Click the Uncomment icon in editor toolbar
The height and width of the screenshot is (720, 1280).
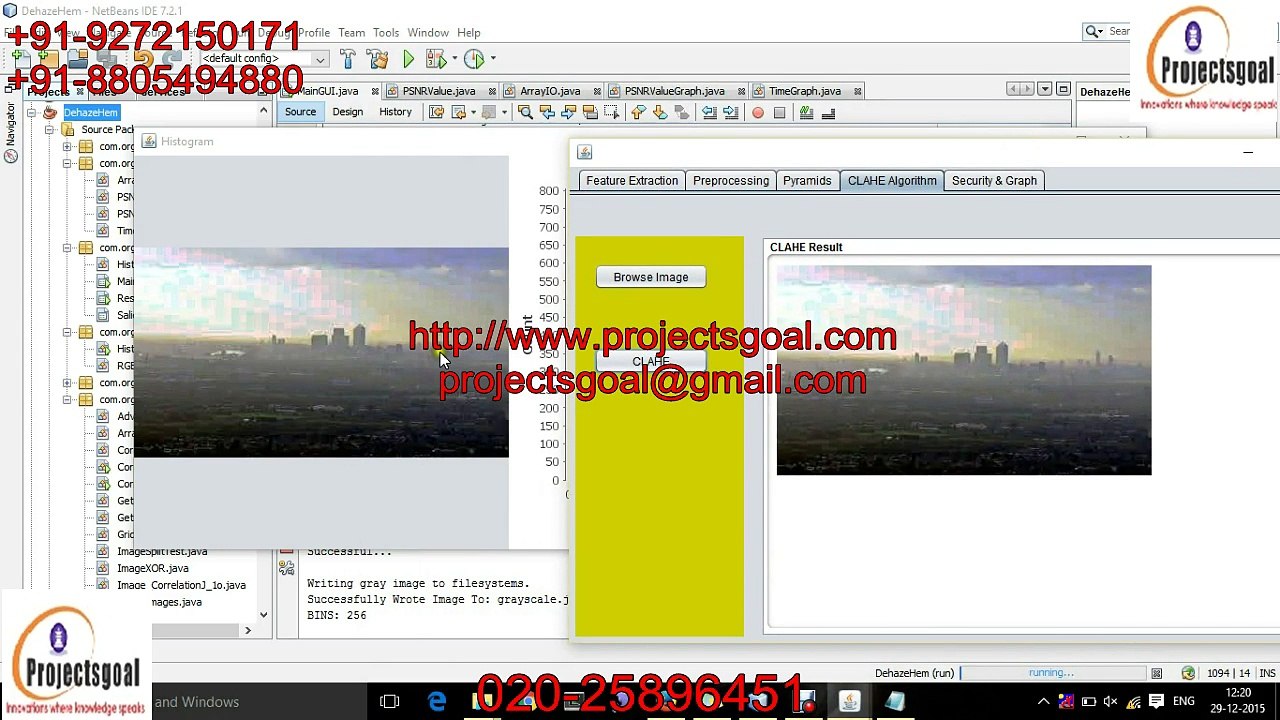click(828, 113)
